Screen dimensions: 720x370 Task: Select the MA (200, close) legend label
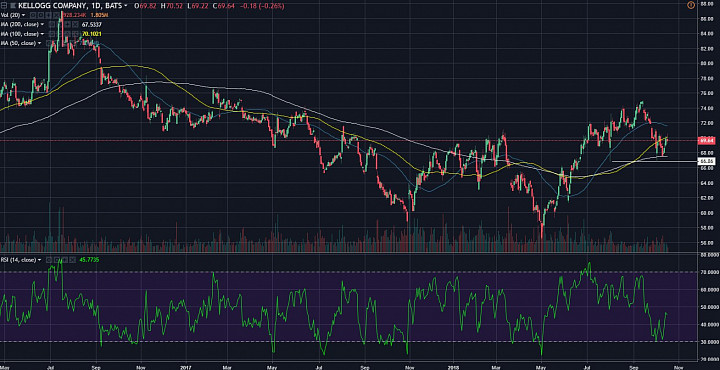20,24
